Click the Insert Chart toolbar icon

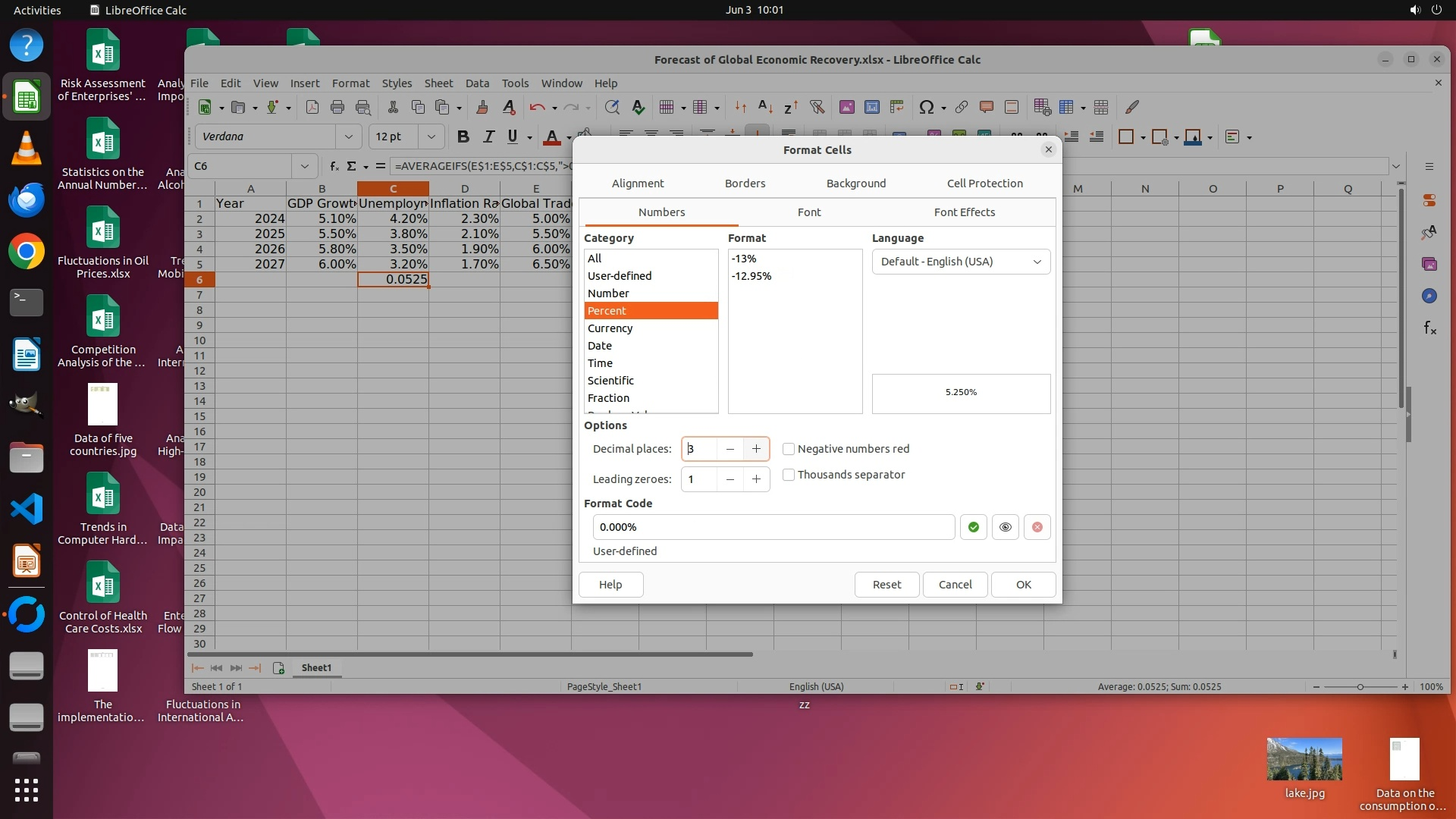pyautogui.click(x=871, y=108)
